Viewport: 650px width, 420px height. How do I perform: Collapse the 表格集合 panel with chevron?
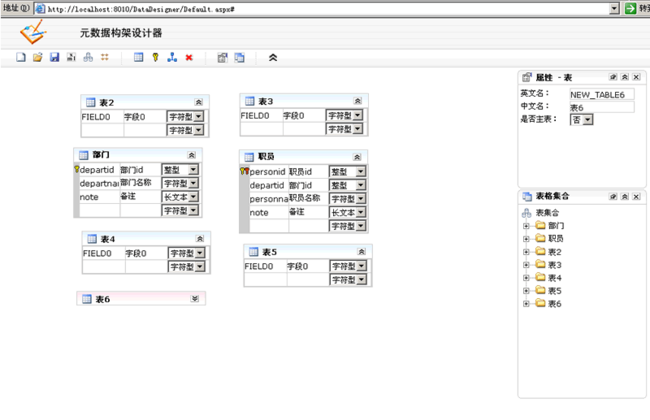tap(625, 197)
